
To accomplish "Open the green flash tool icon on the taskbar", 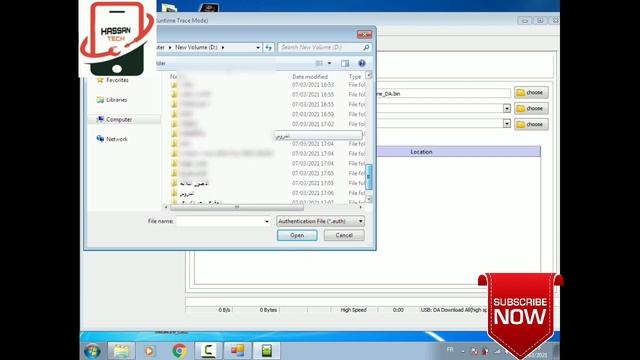I will 267,351.
